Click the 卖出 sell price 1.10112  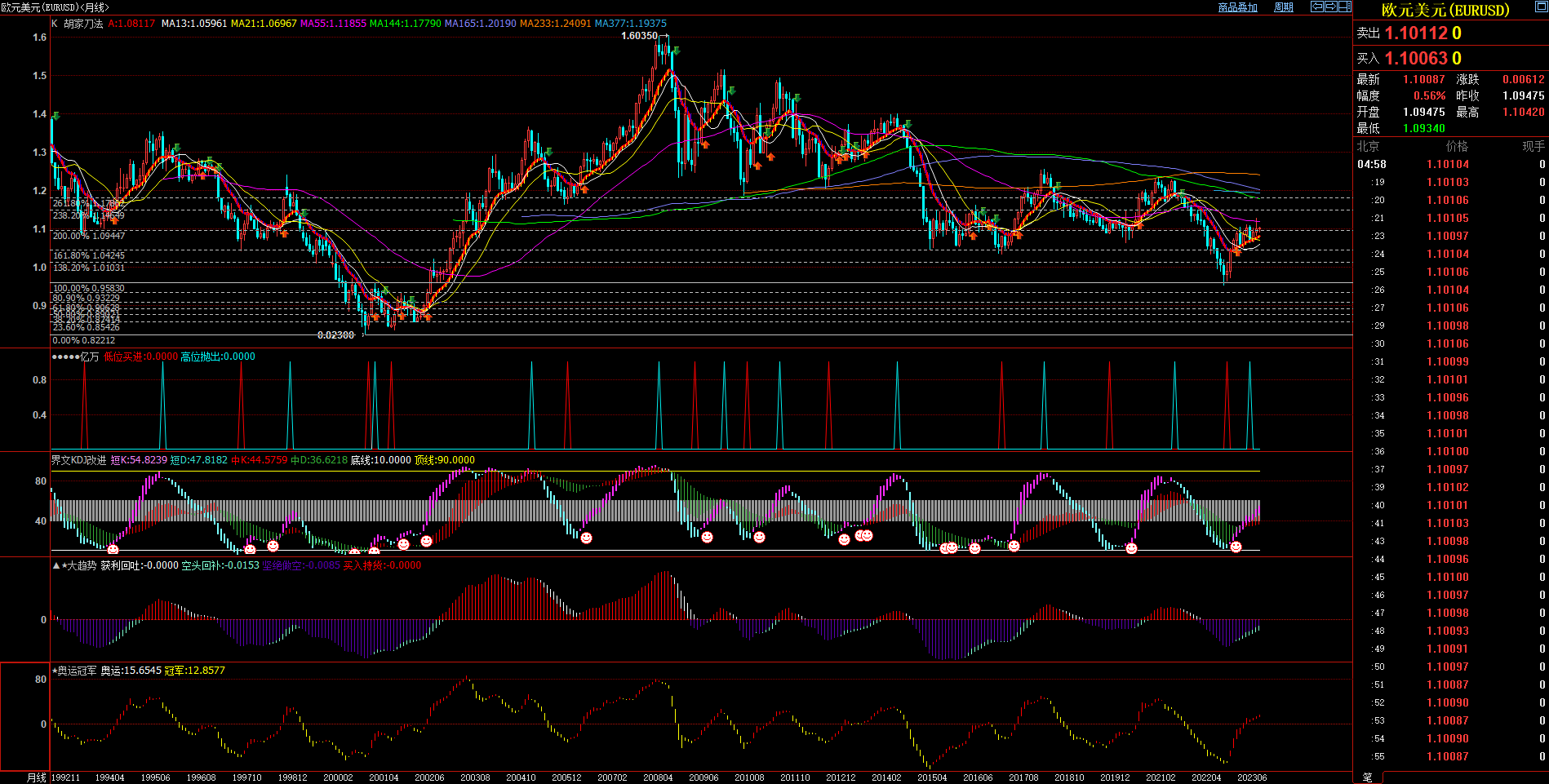1416,33
